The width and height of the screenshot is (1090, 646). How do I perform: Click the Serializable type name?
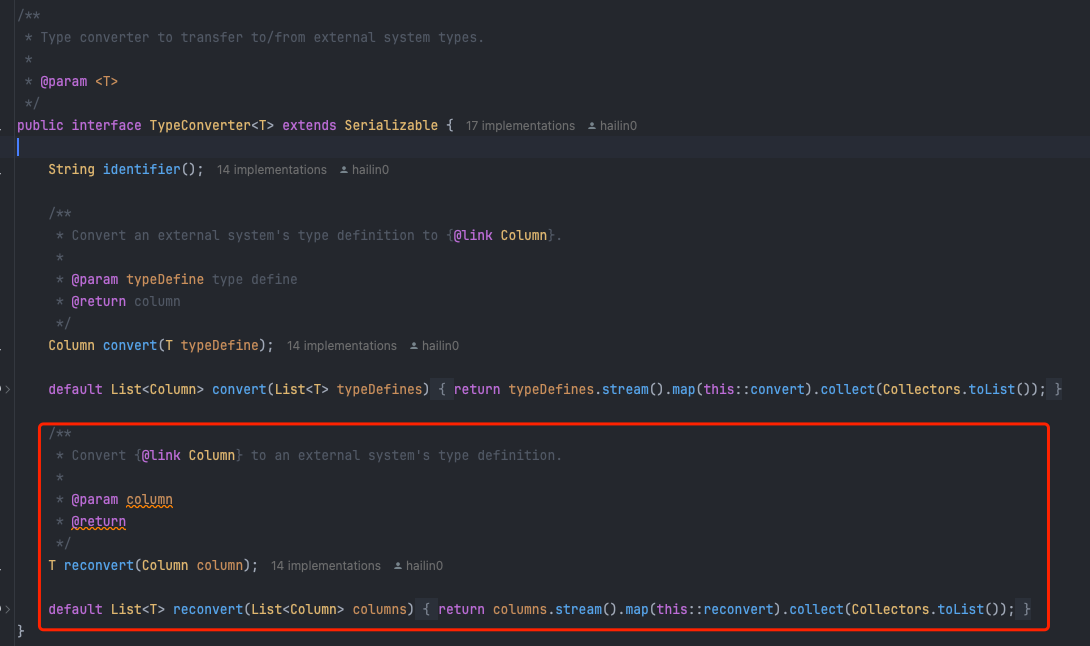pyautogui.click(x=391, y=125)
